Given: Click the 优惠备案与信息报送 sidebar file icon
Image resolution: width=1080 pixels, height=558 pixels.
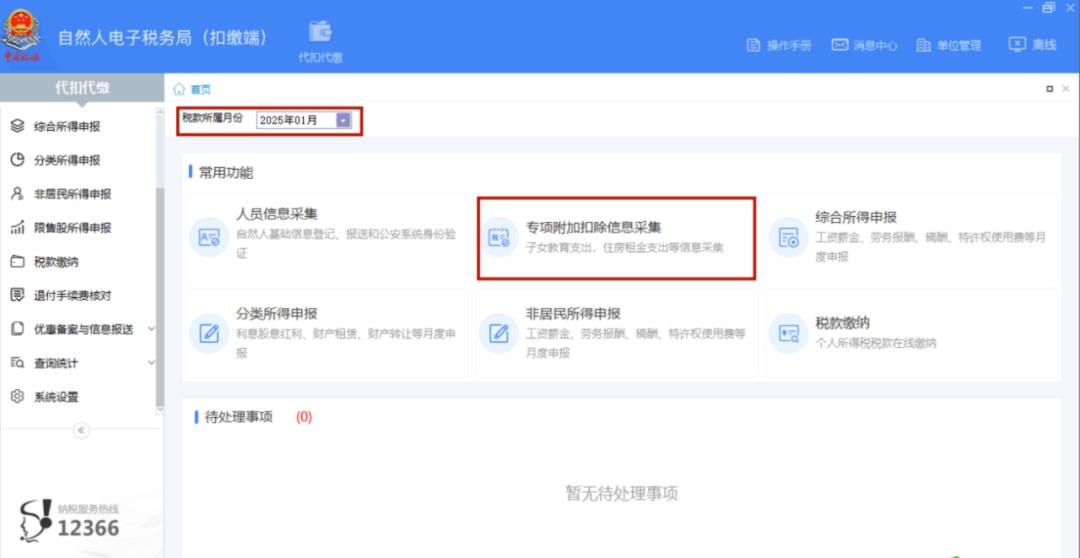Looking at the screenshot, I should tap(18, 329).
